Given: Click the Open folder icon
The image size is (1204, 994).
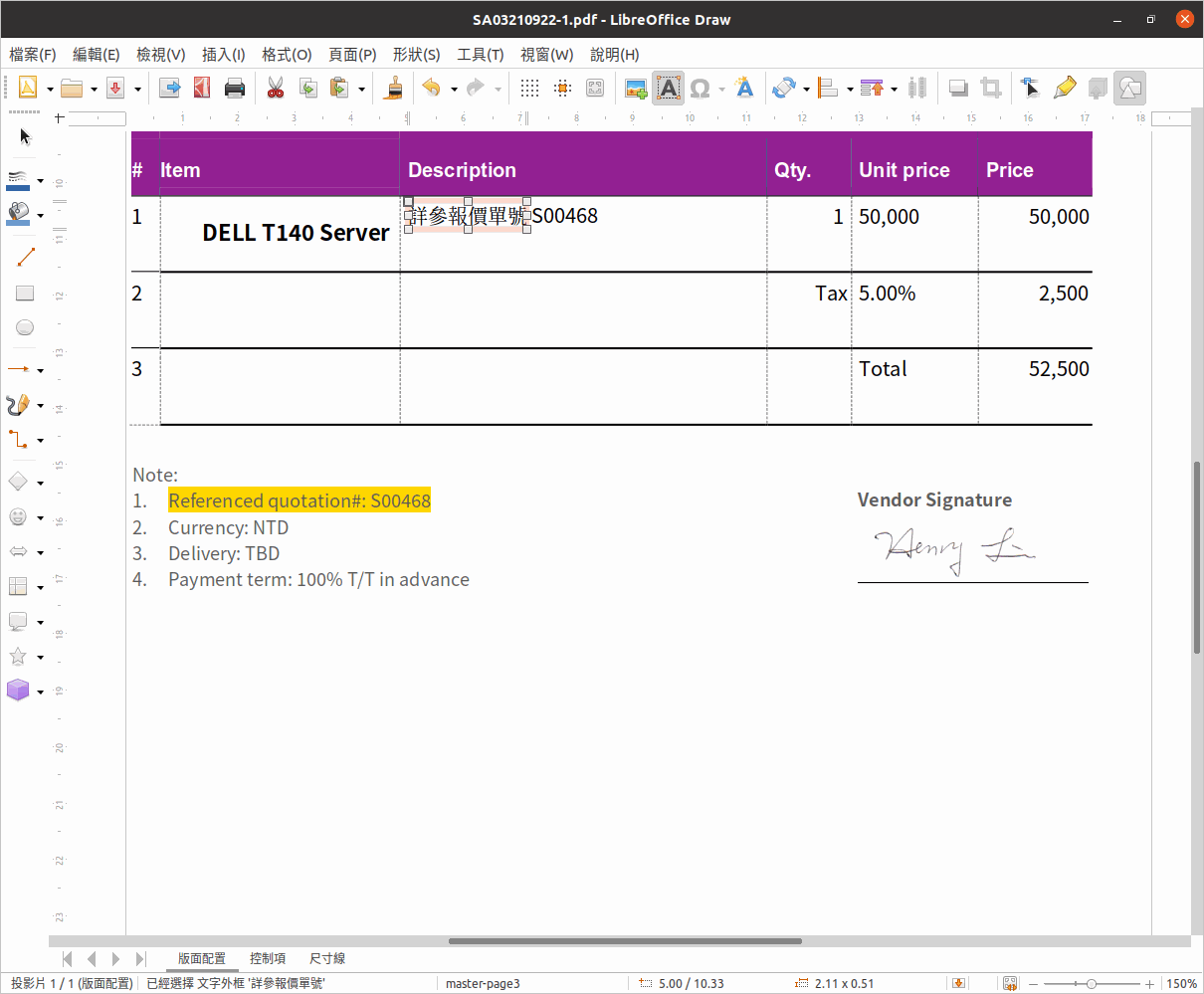Looking at the screenshot, I should pyautogui.click(x=72, y=89).
